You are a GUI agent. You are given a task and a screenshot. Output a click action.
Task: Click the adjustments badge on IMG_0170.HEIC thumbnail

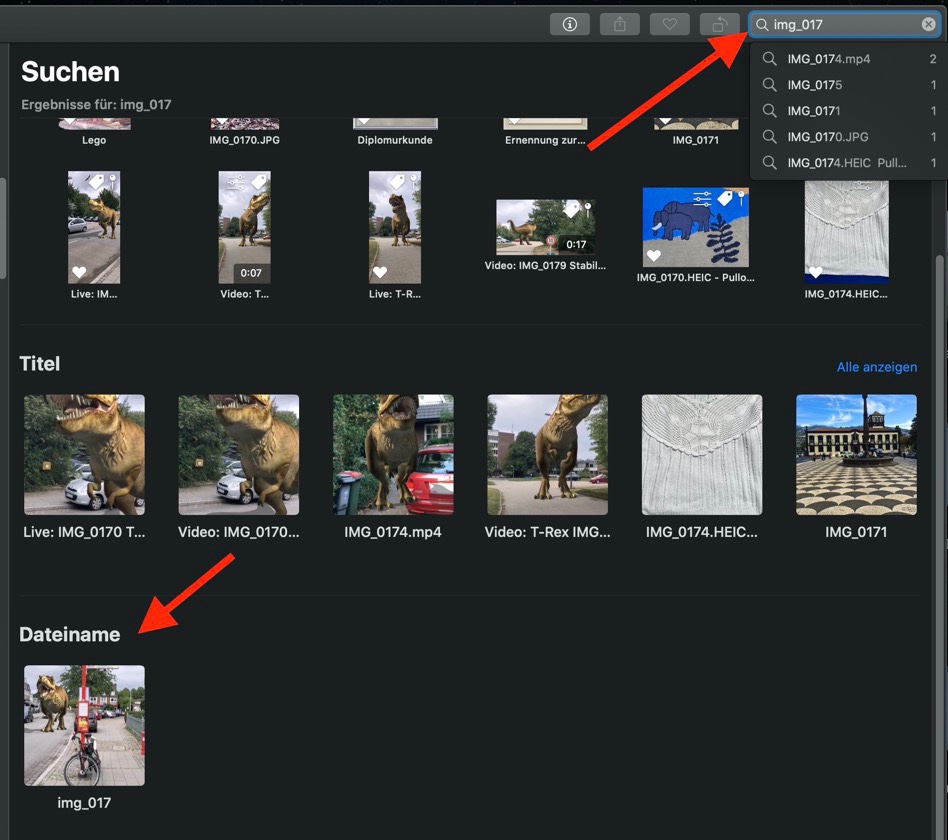[x=702, y=197]
